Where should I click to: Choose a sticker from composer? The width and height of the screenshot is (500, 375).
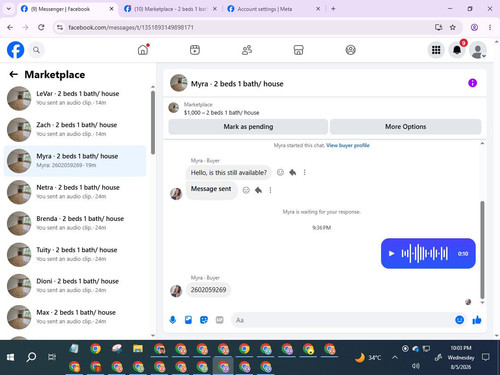coord(204,320)
